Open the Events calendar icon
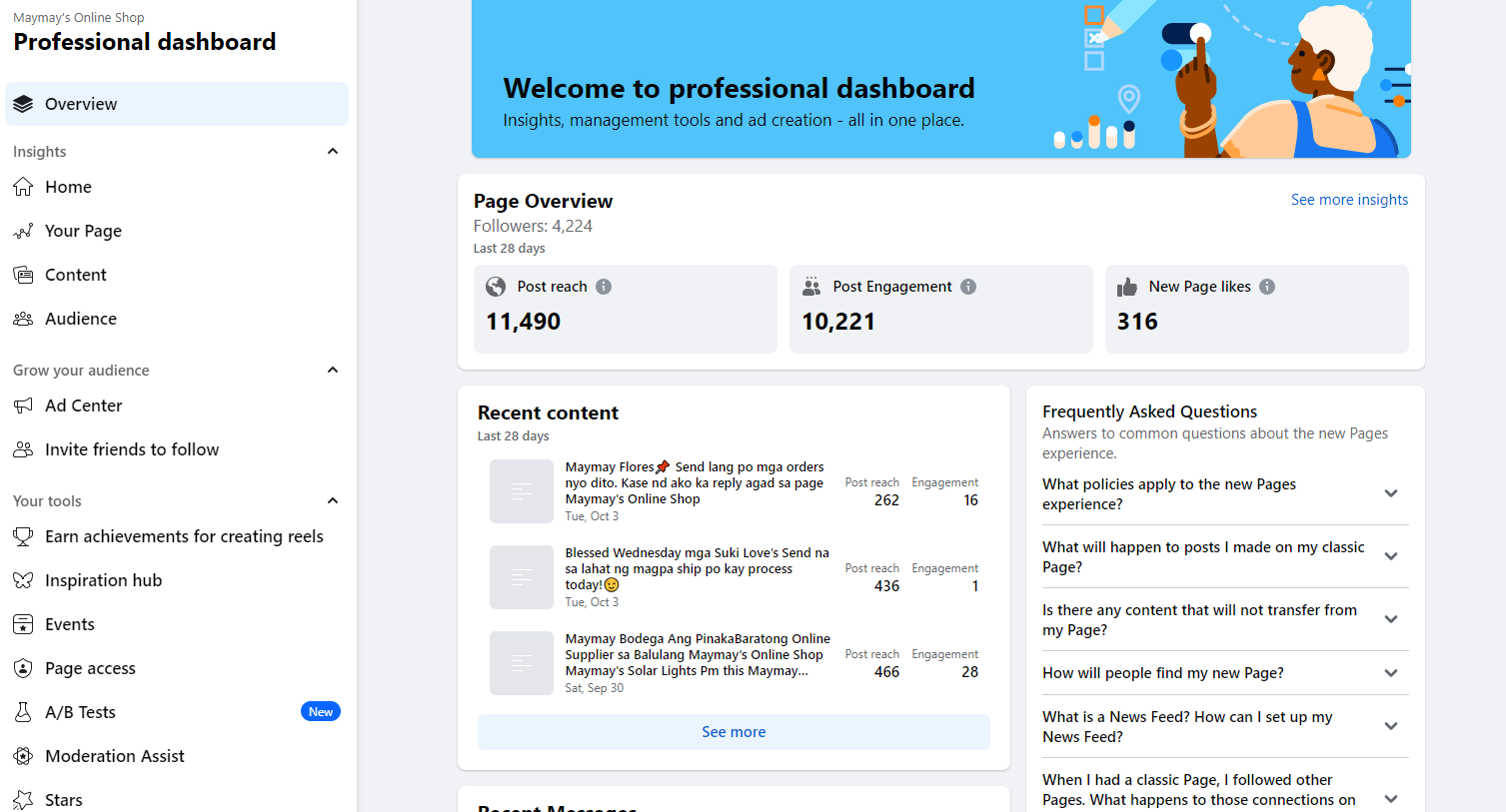Screen dimensions: 1506x812 point(23,624)
